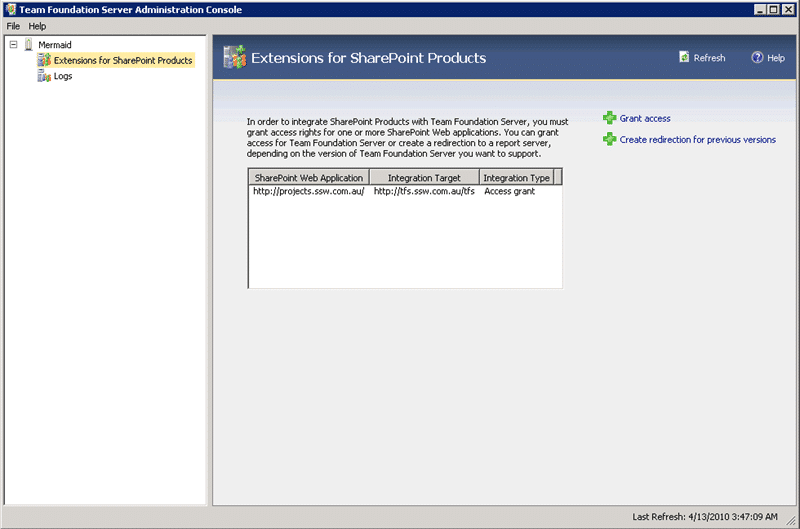Click the plus icon beside Create redirection
Image resolution: width=800 pixels, height=529 pixels.
click(x=609, y=139)
